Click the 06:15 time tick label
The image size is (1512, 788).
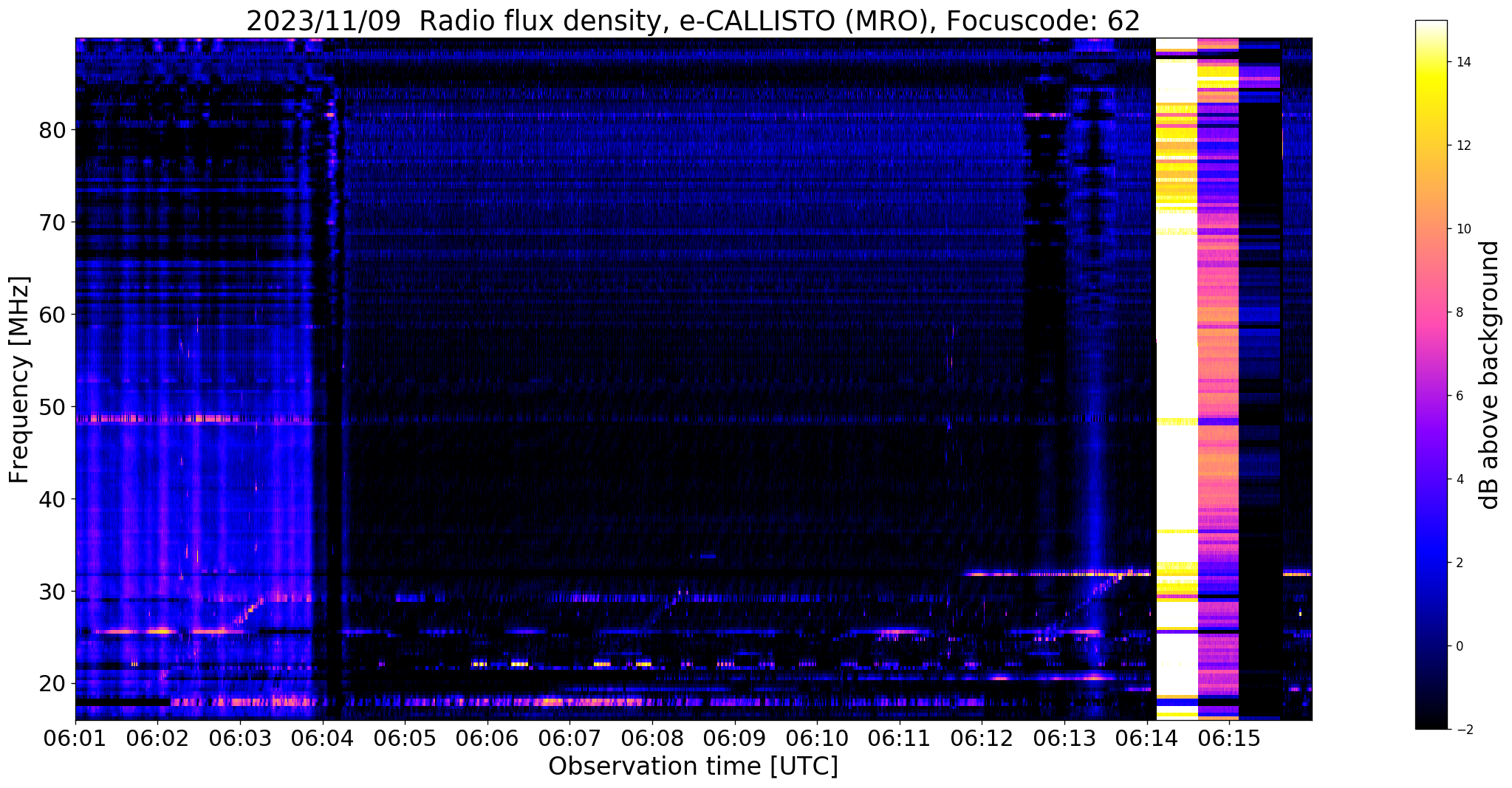pos(1229,739)
